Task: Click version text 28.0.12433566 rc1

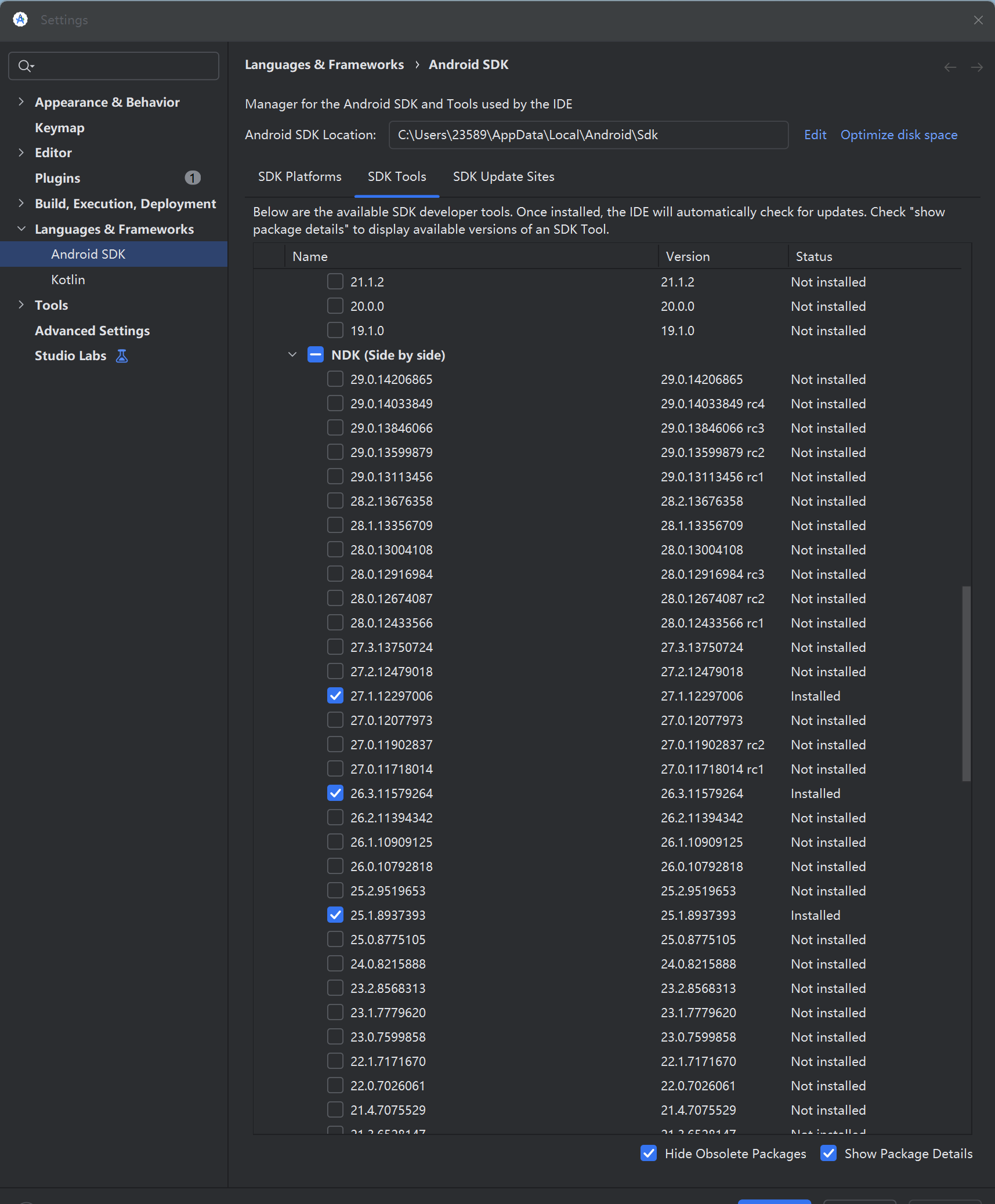Action: pyautogui.click(x=712, y=623)
